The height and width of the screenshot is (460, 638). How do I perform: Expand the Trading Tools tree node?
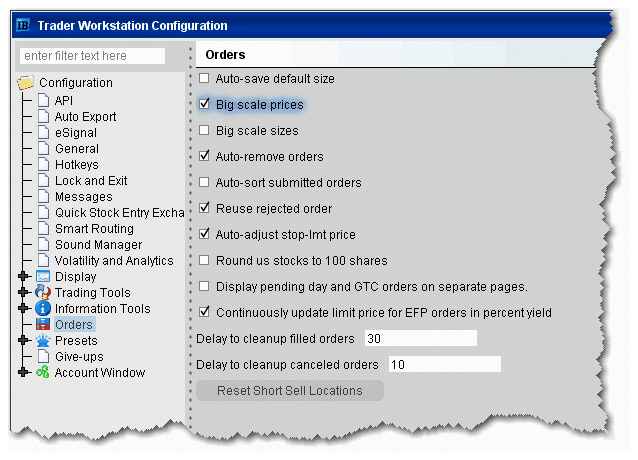pos(24,292)
